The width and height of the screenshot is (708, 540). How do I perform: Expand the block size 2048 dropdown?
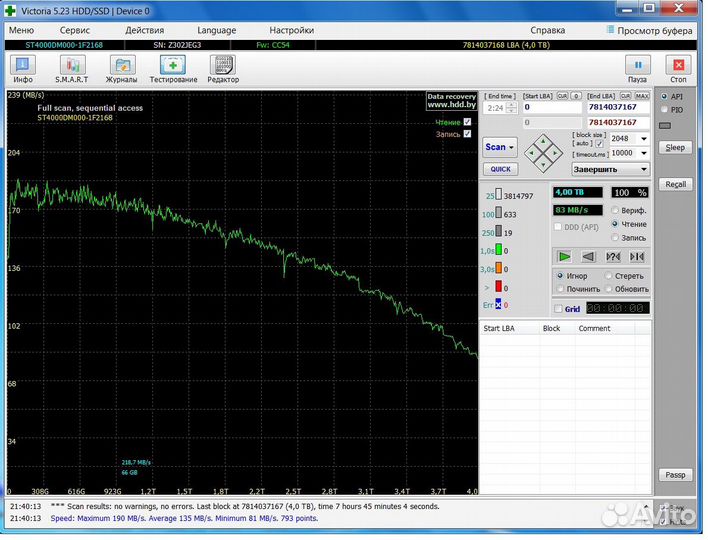pos(644,139)
